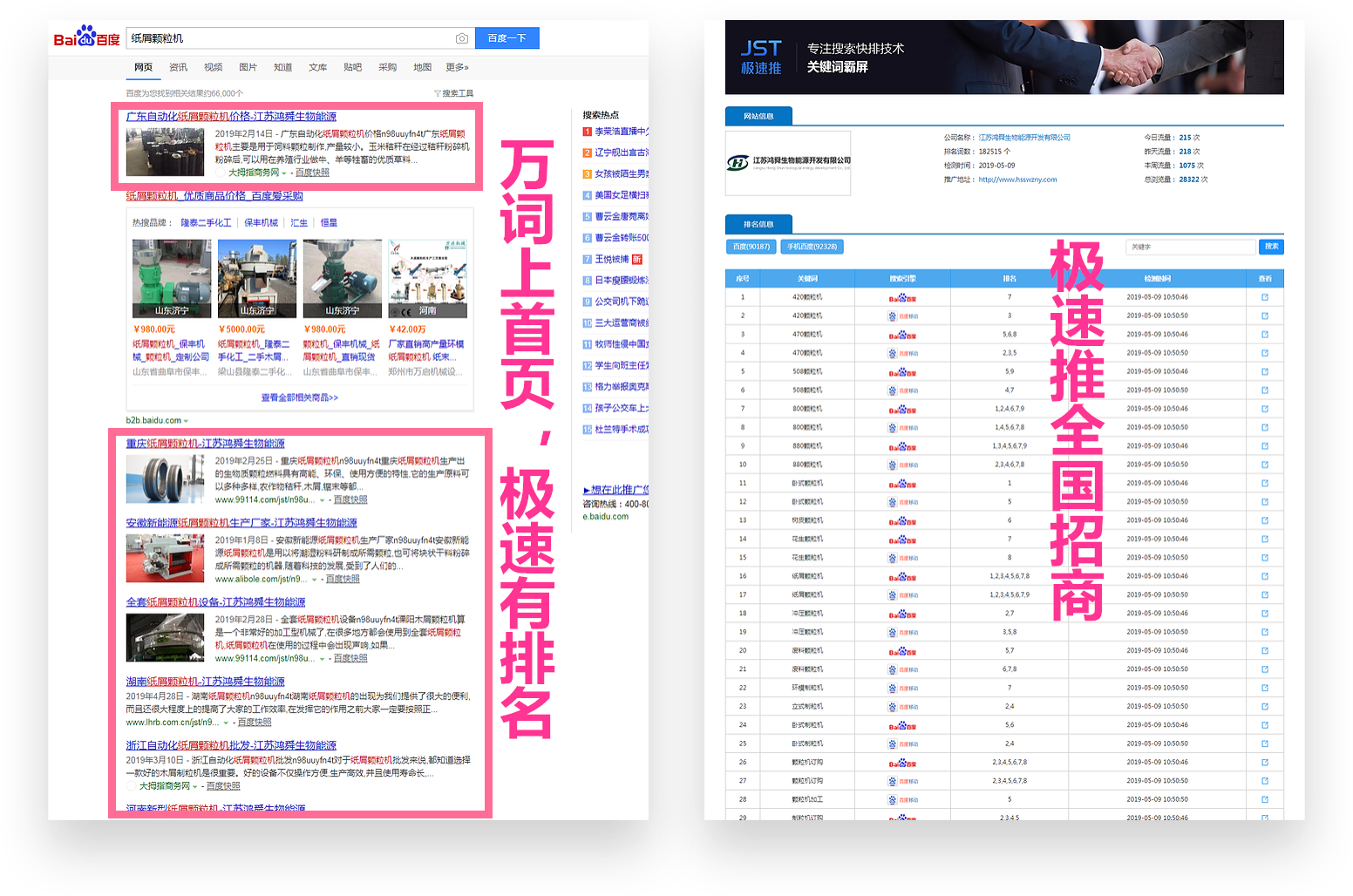Open the view icon for ranking row 16
This screenshot has height=896, width=1353.
(1265, 576)
